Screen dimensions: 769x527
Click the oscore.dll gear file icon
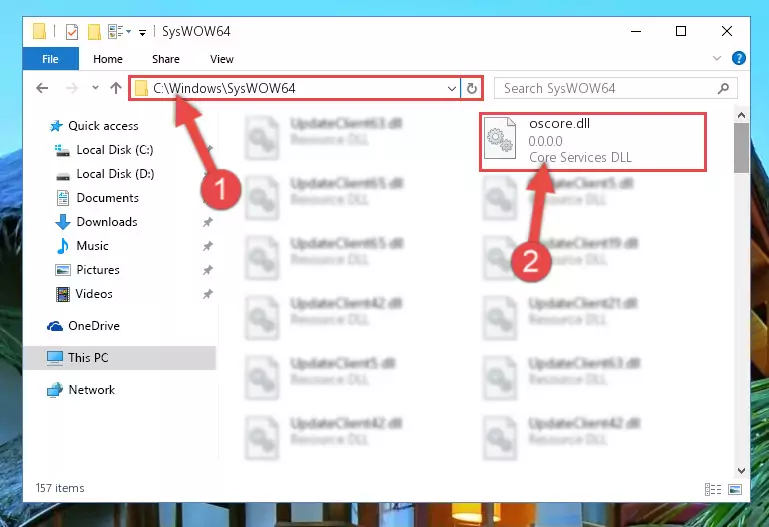tap(500, 138)
